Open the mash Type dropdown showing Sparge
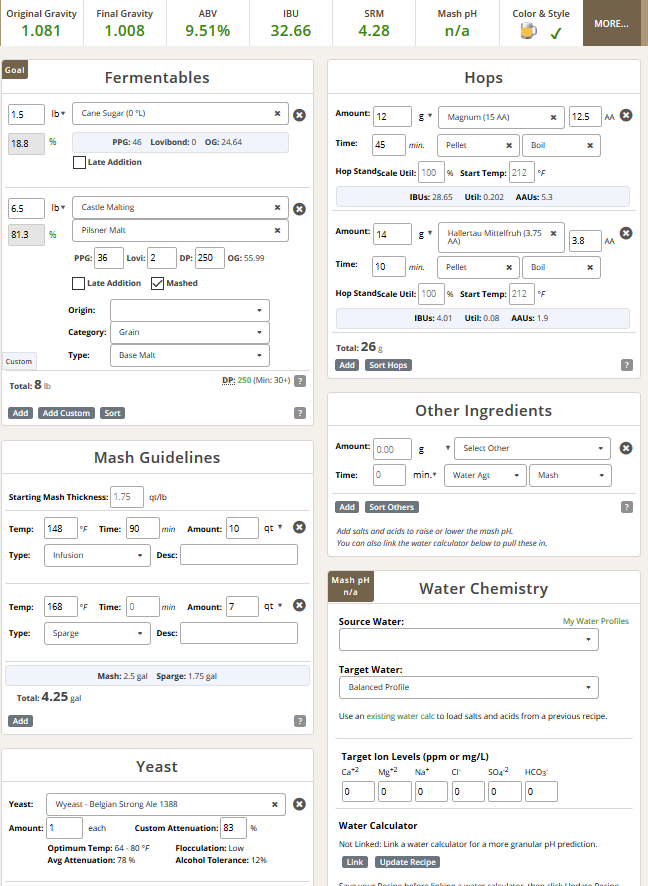The width and height of the screenshot is (648, 886). [97, 633]
